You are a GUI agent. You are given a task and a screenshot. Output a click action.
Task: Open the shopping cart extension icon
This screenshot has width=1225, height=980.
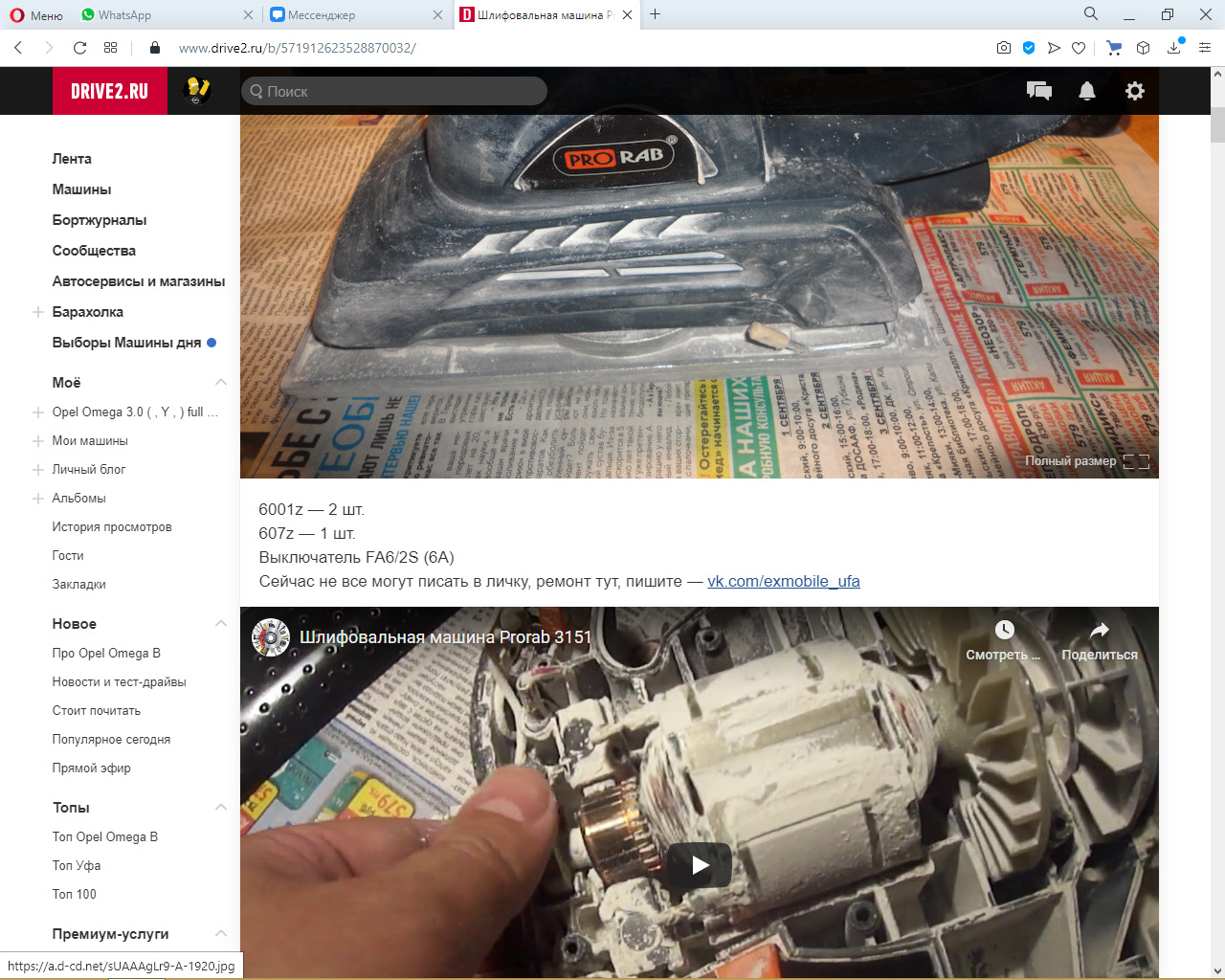[1114, 48]
